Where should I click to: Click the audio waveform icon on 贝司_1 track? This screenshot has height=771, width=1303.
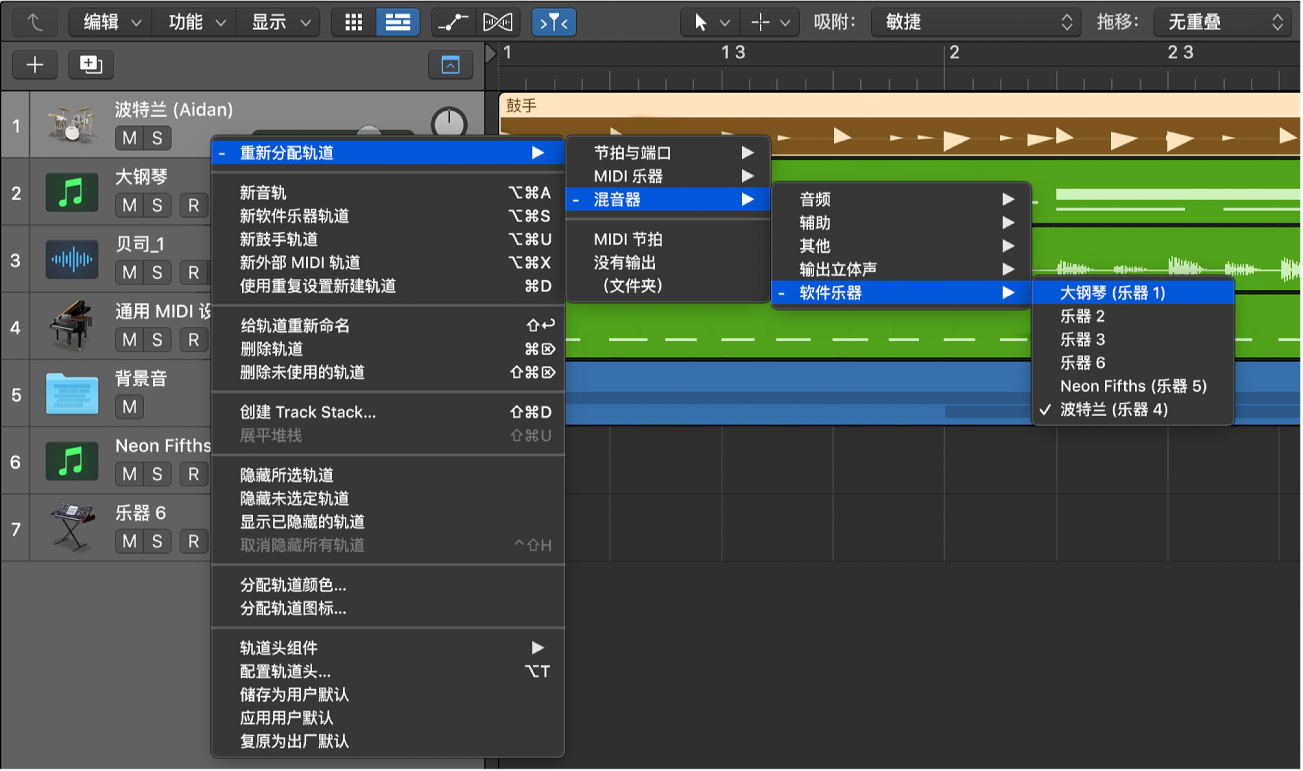71,260
